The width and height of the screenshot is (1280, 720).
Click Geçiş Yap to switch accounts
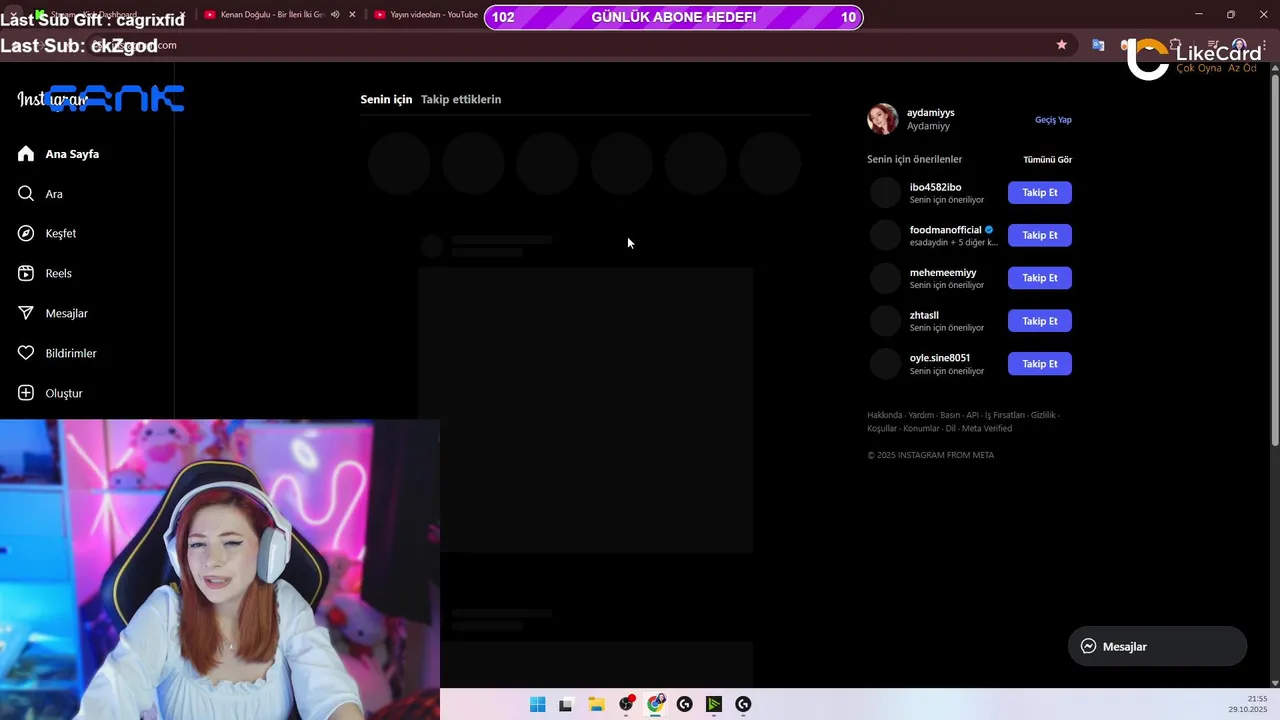click(x=1053, y=119)
